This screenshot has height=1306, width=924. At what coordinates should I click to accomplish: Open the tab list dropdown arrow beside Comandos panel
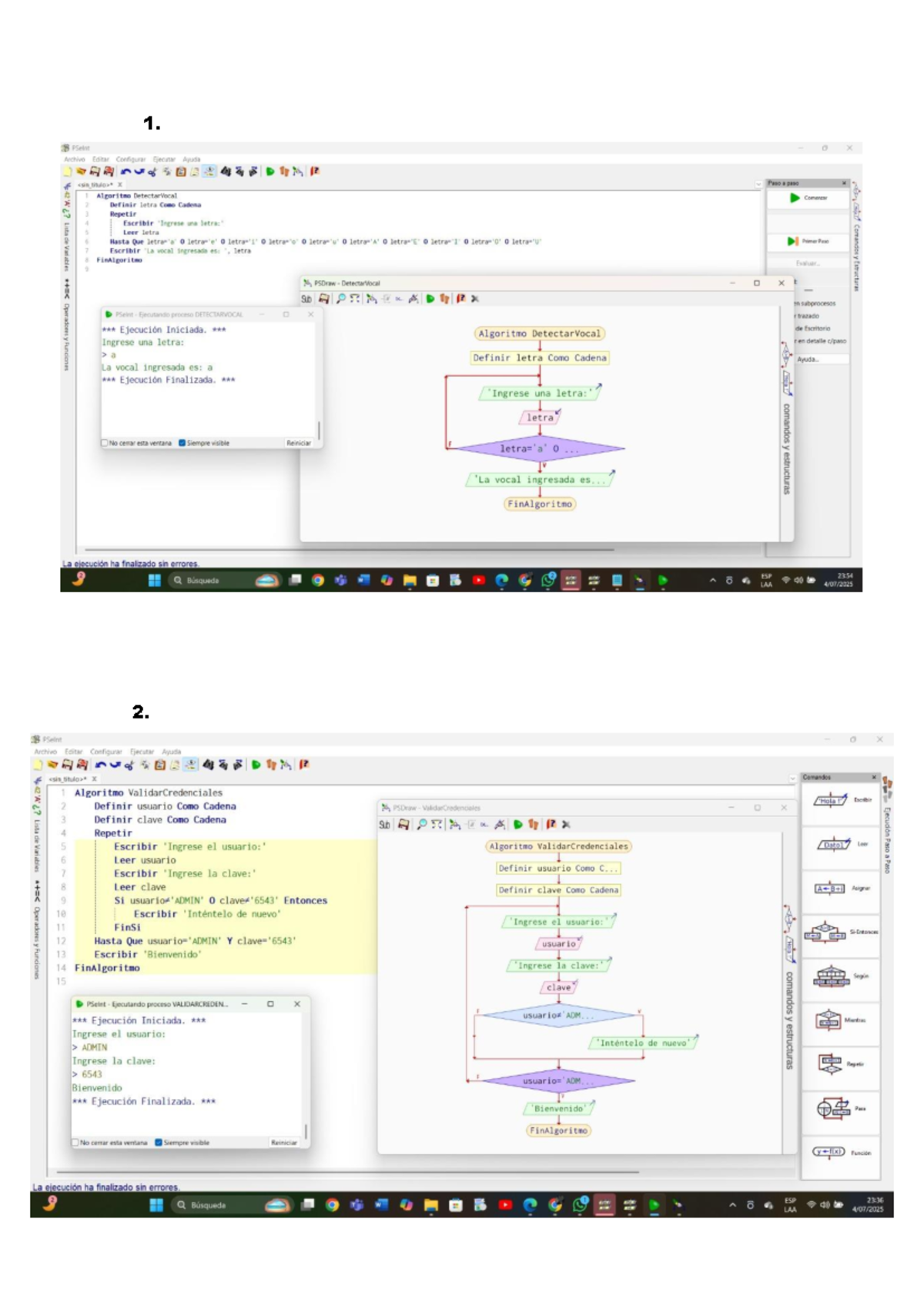click(x=792, y=779)
